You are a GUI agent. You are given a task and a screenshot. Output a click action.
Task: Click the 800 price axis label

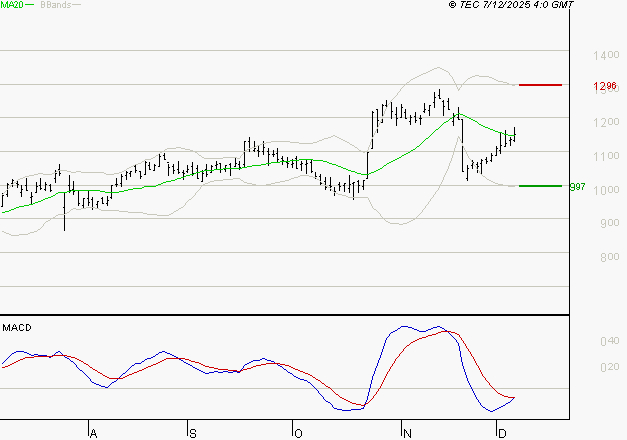pos(610,256)
